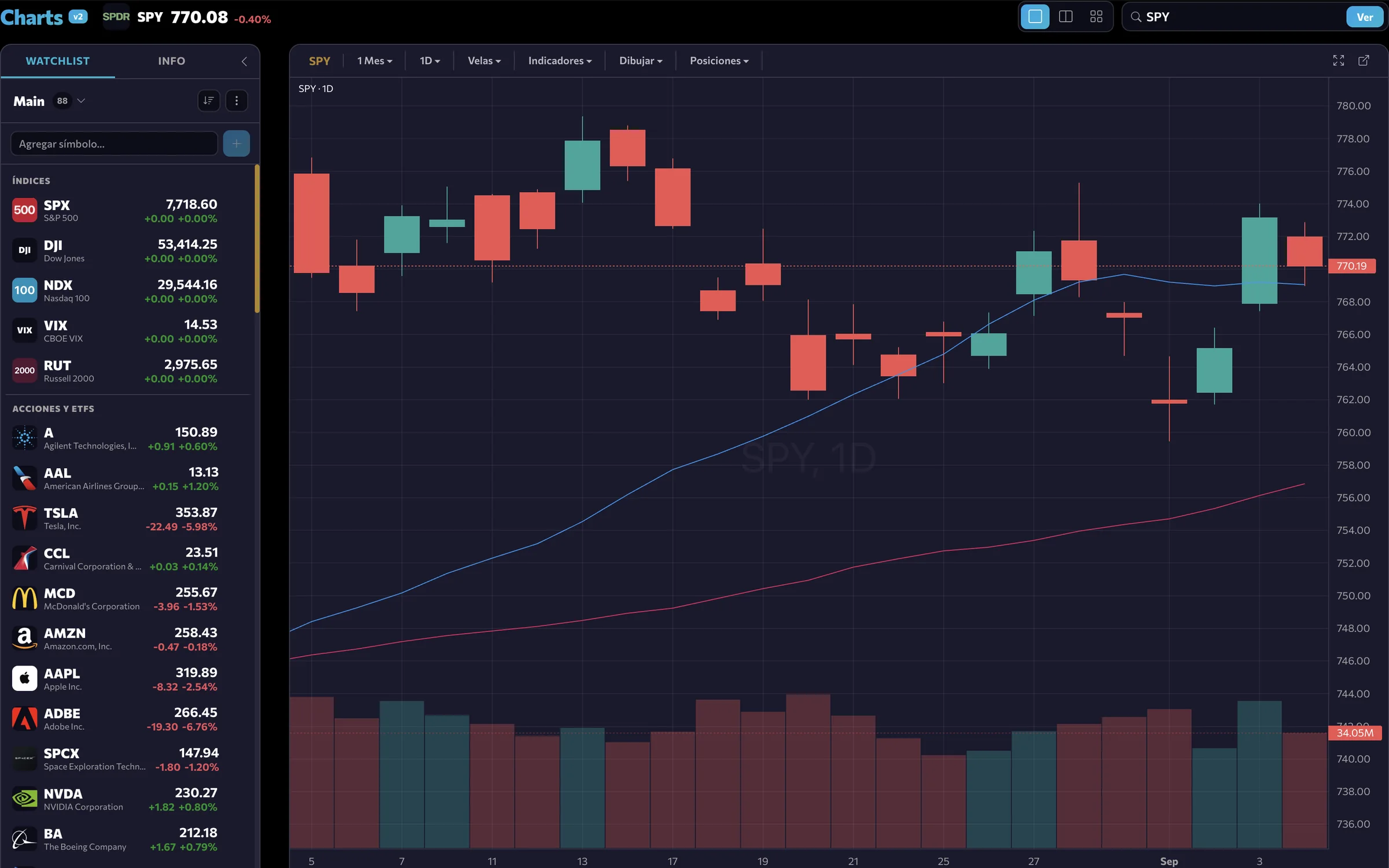The image size is (1389, 868).
Task: Open the chart in a new window icon
Action: coord(1364,61)
